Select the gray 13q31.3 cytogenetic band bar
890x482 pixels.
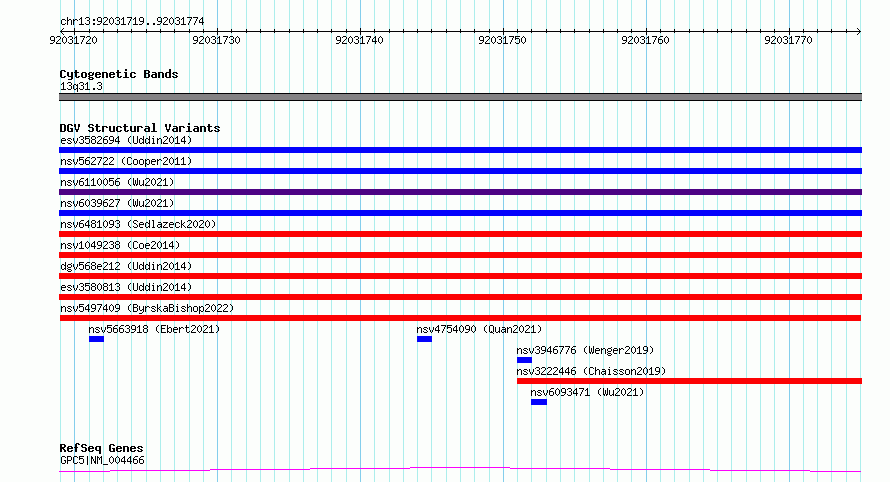(x=460, y=97)
